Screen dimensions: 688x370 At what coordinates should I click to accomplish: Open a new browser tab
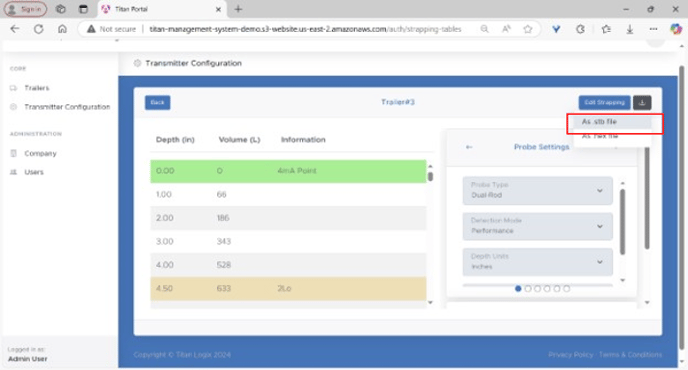pyautogui.click(x=238, y=9)
